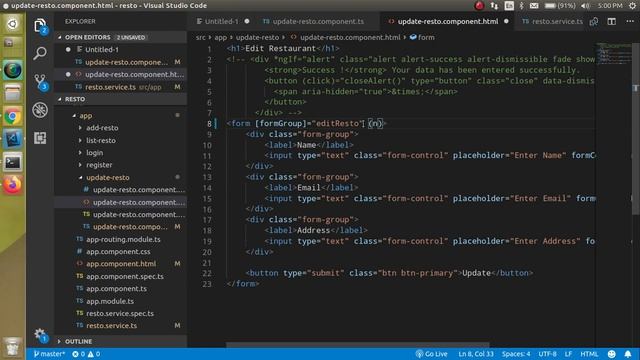Click line number 22 in the gutter
This screenshot has height=360, width=640.
[207, 273]
